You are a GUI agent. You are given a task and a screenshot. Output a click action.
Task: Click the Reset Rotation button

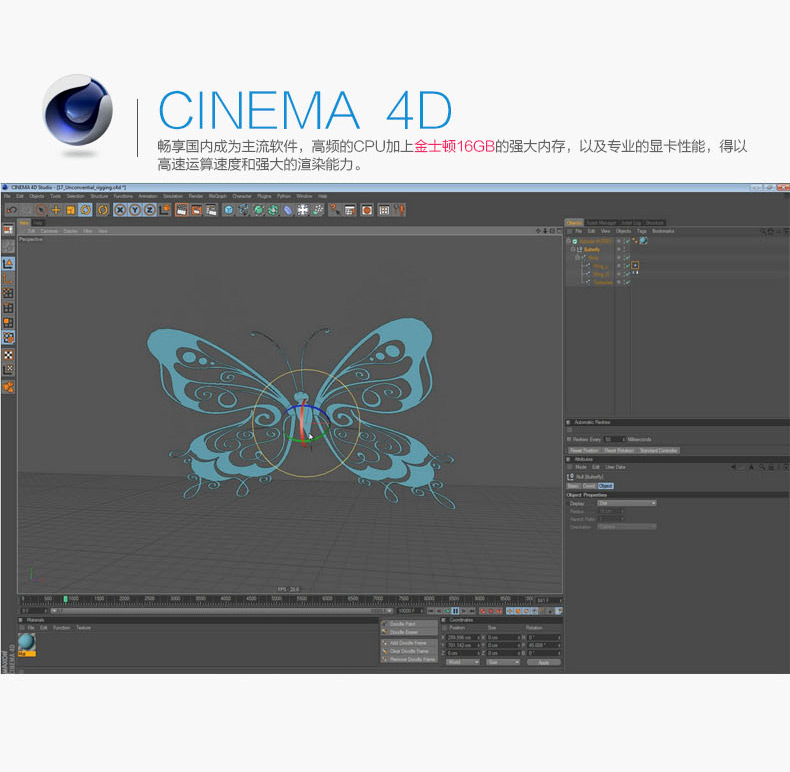tap(619, 451)
